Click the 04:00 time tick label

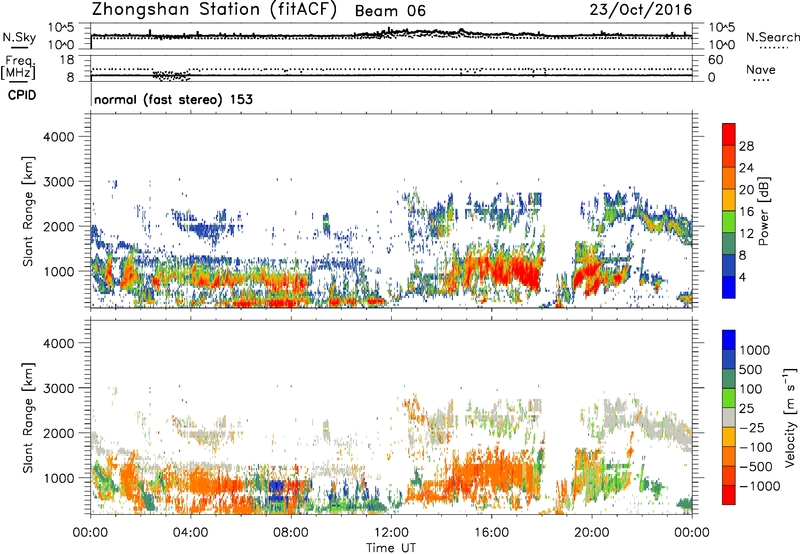point(190,533)
